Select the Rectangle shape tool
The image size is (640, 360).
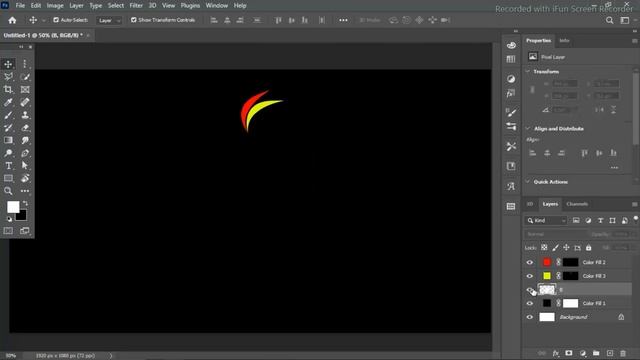[x=8, y=178]
